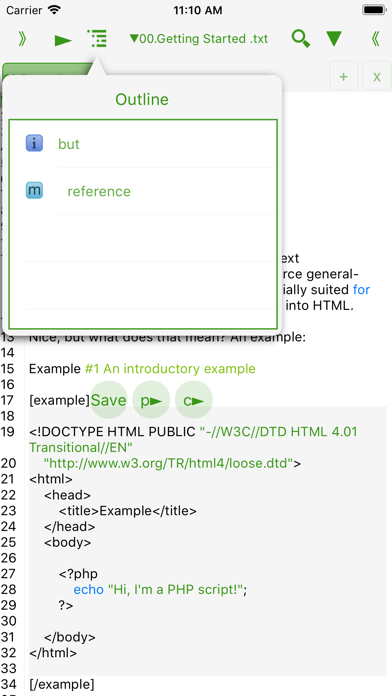Image resolution: width=392 pixels, height=696 pixels.
Task: Tap the double right chevron icon
Action: [22, 39]
